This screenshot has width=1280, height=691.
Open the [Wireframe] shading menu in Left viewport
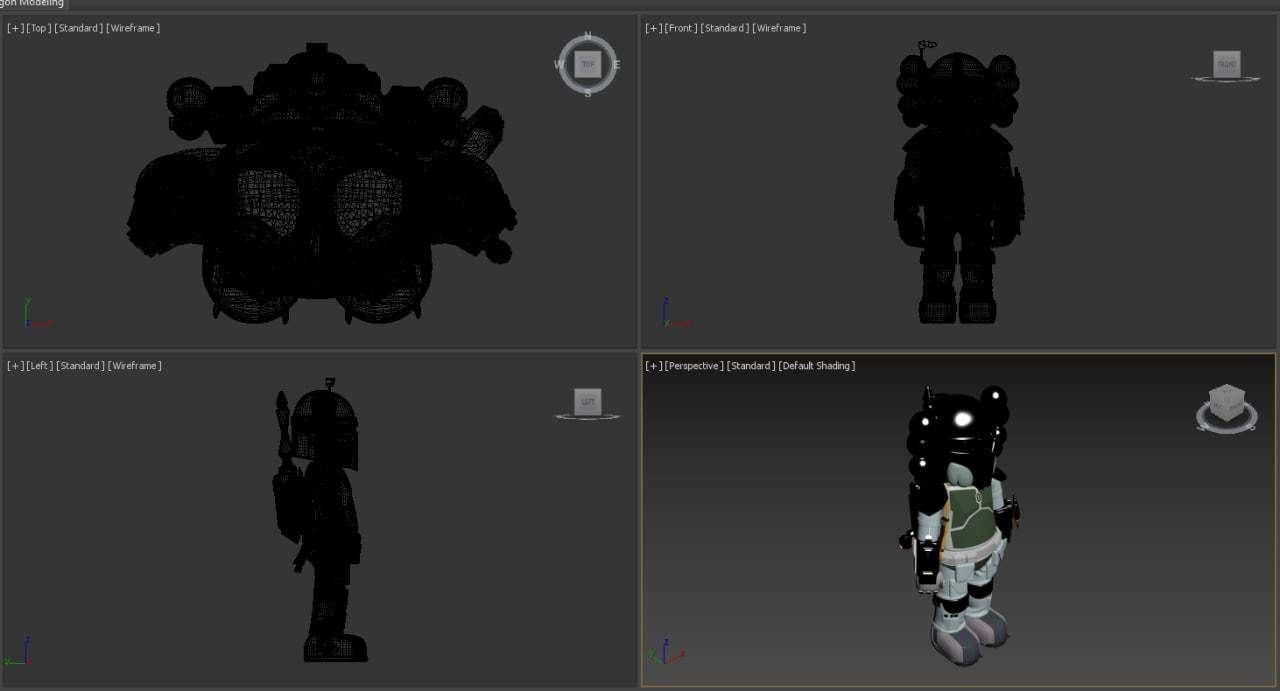pyautogui.click(x=135, y=366)
